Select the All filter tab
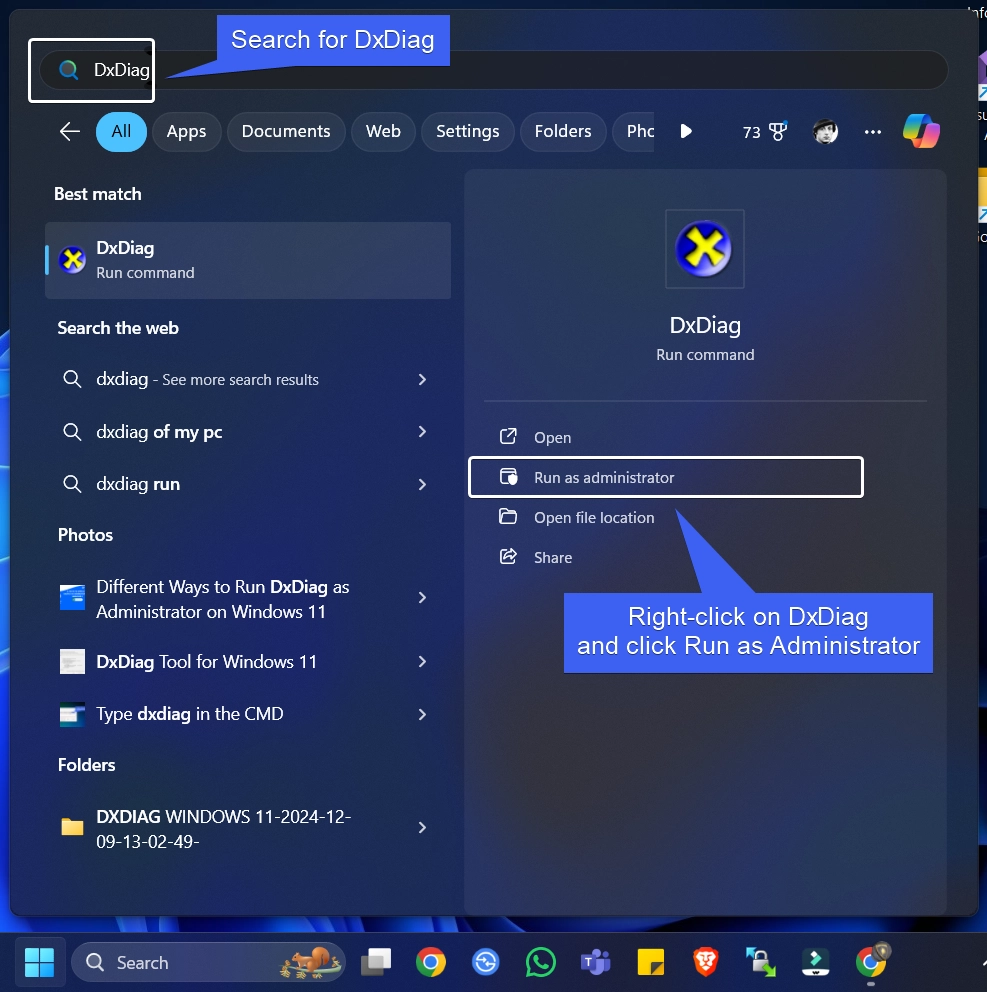 coord(121,132)
